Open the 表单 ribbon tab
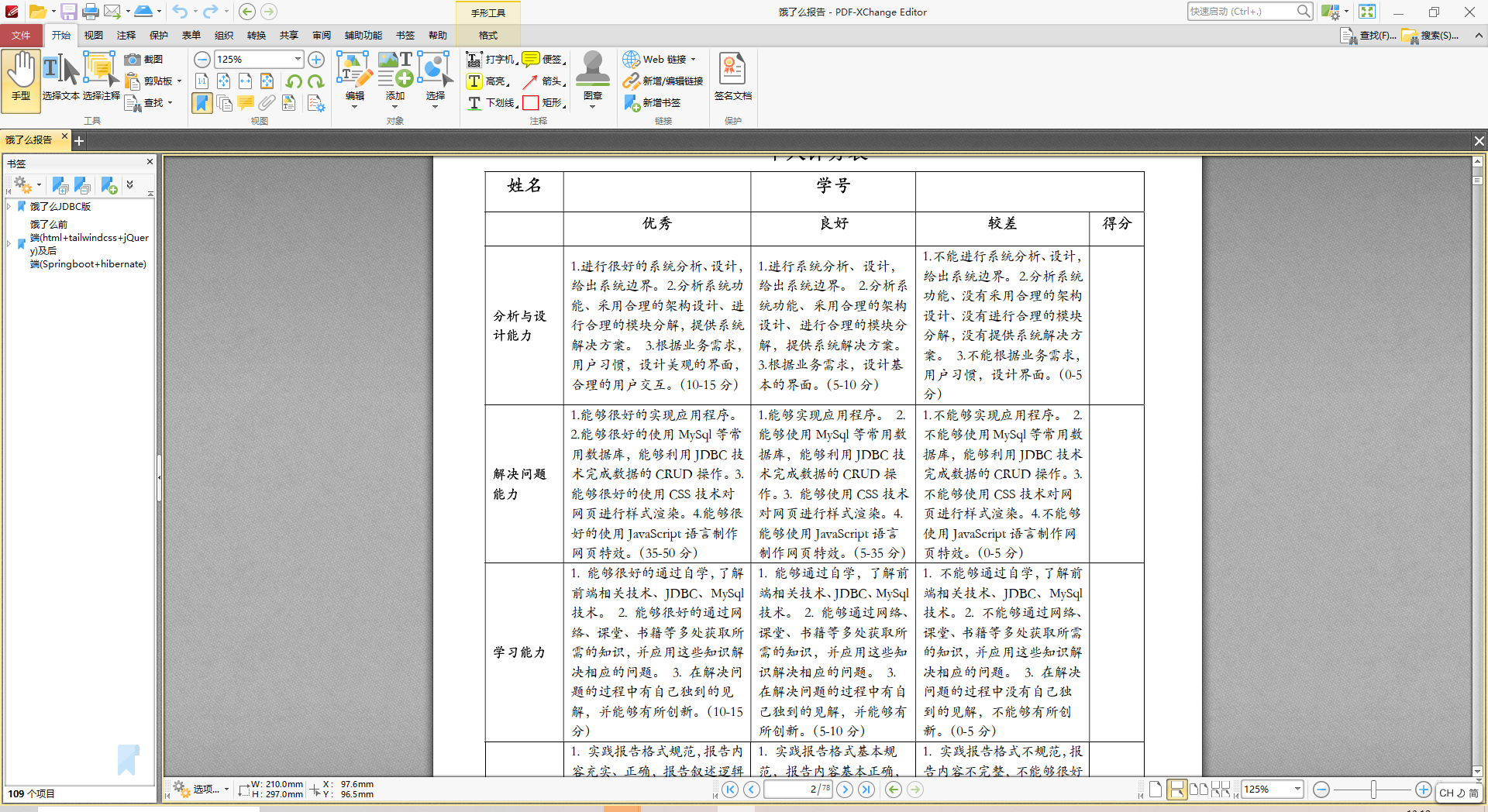 191,36
